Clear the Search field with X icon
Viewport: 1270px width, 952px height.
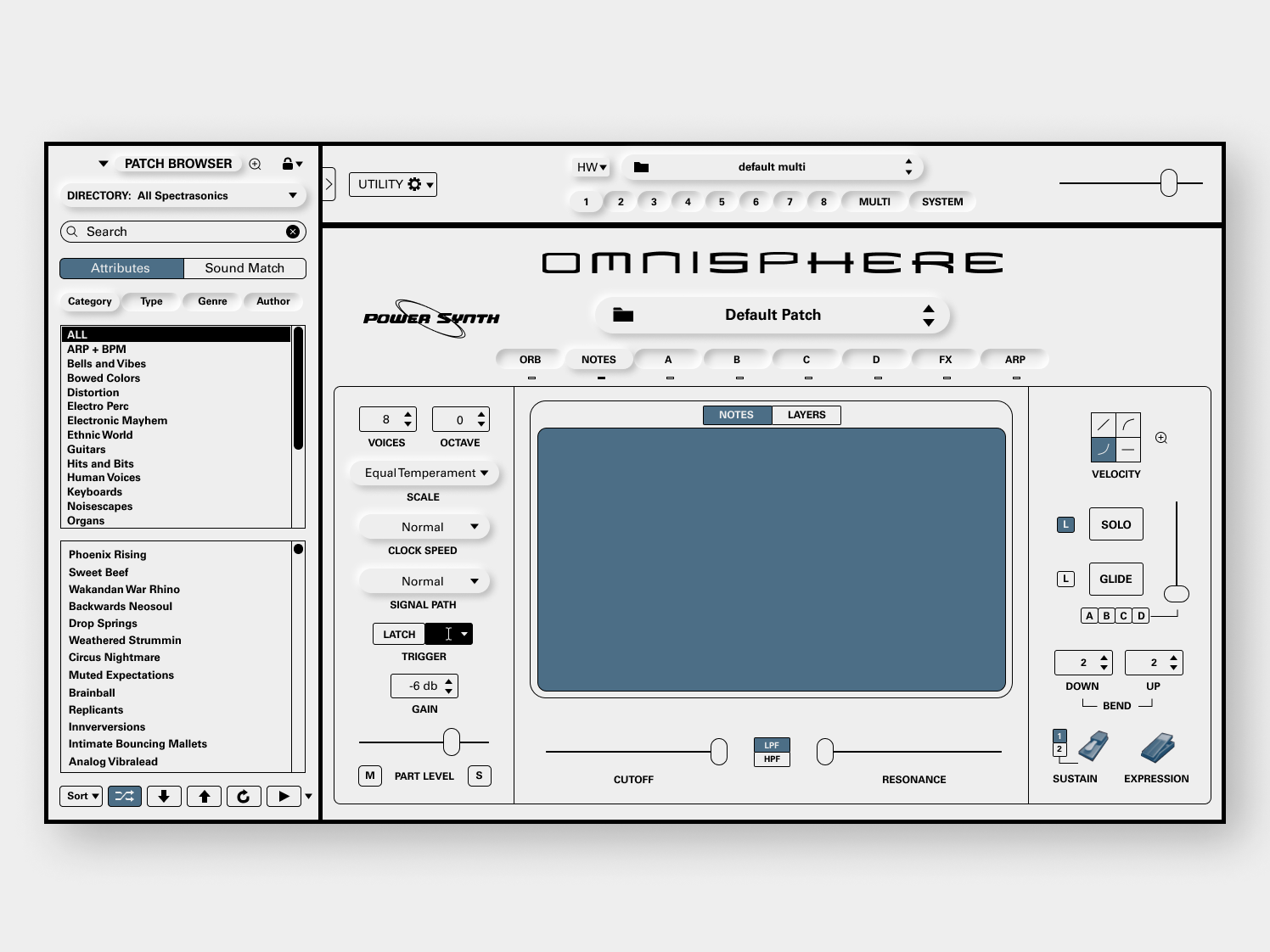[293, 232]
